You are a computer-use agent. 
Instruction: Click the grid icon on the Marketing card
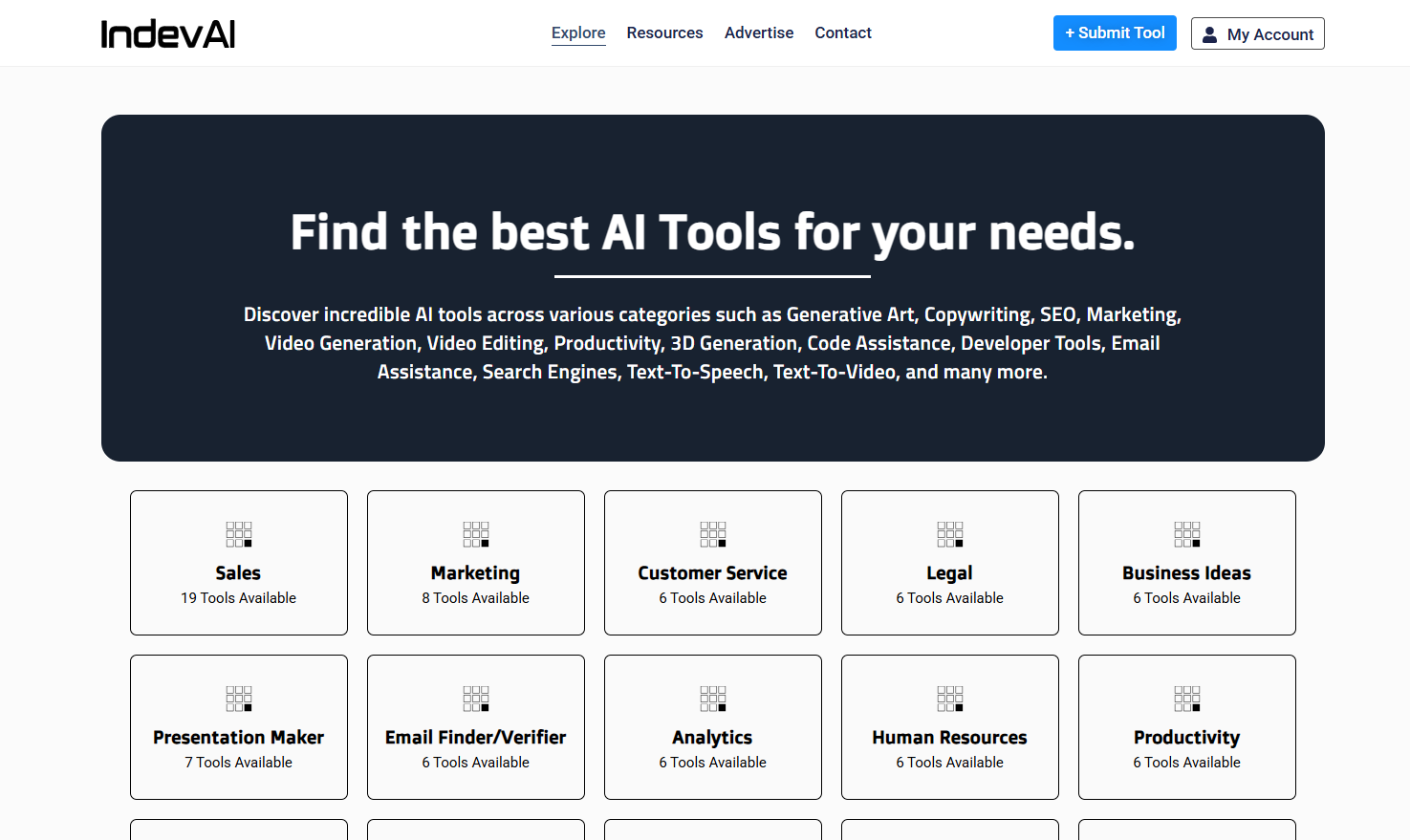tap(475, 534)
